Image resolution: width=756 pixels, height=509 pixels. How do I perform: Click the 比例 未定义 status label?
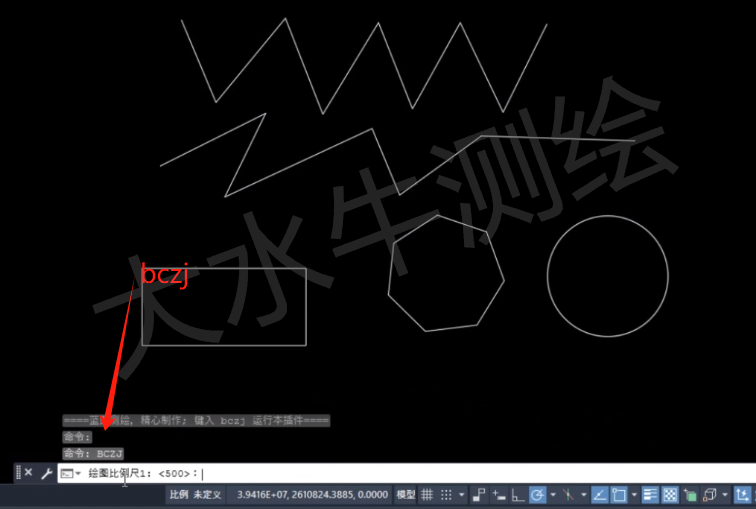194,494
